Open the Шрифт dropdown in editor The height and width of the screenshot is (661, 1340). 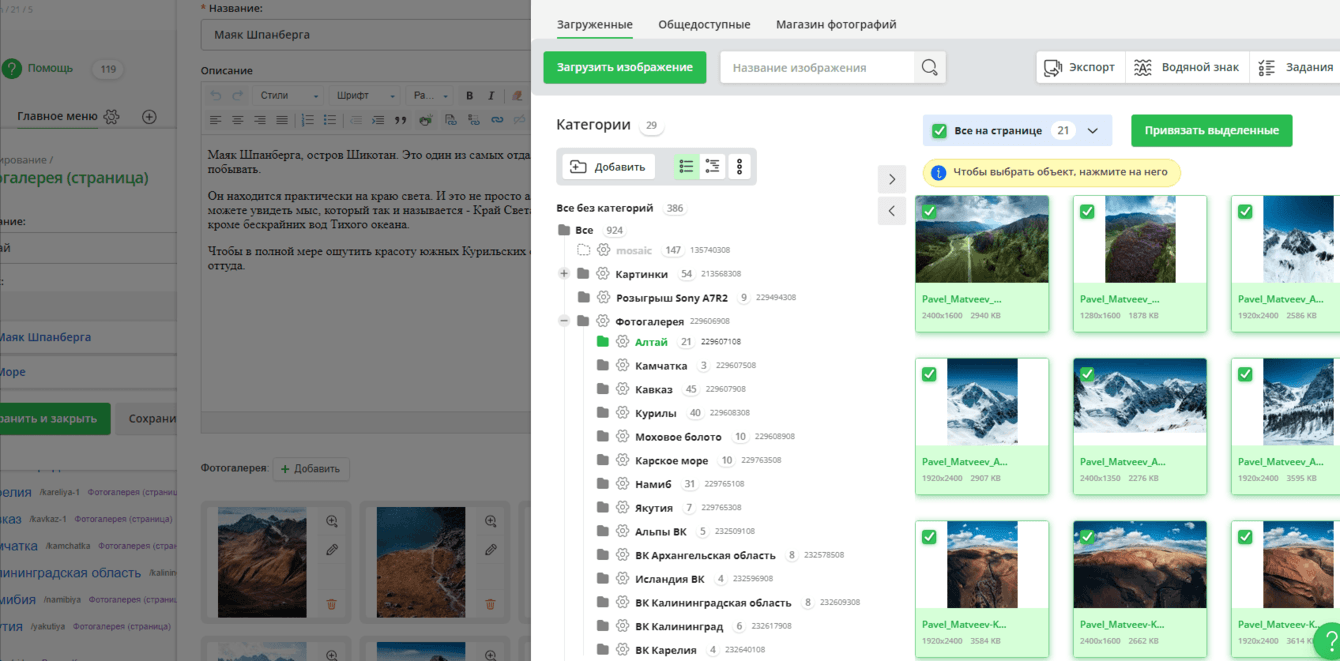[x=364, y=96]
